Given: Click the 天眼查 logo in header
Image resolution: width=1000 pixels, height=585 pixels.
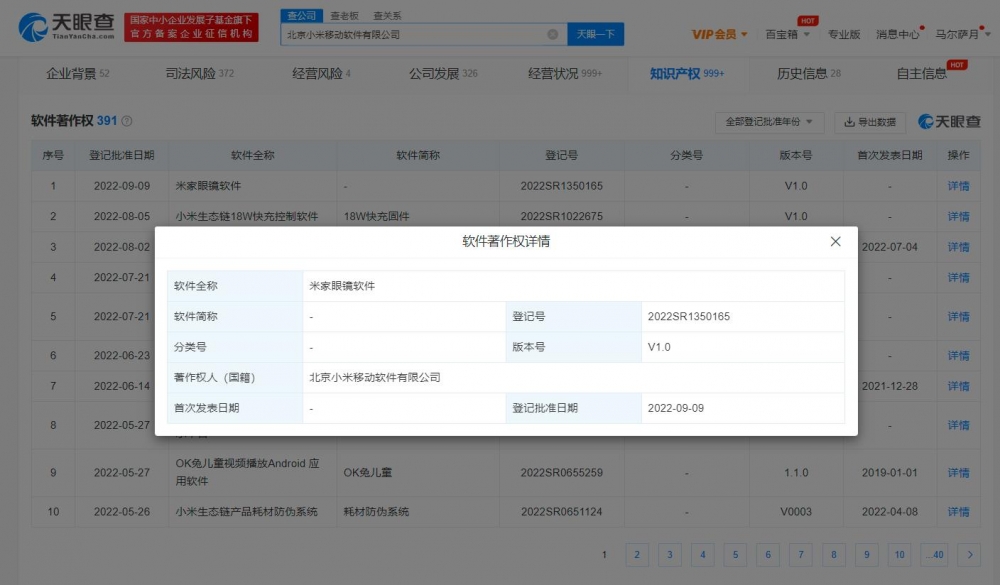Looking at the screenshot, I should coord(67,27).
